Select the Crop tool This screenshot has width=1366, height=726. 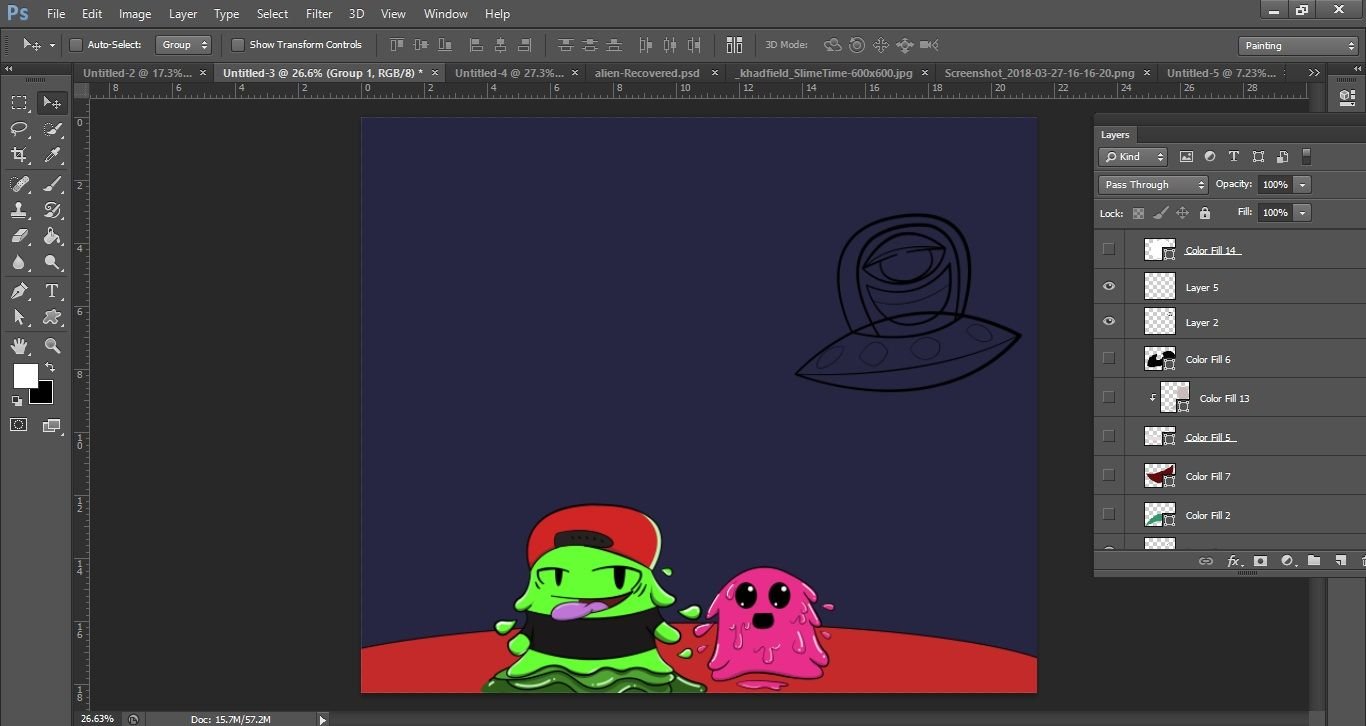19,155
